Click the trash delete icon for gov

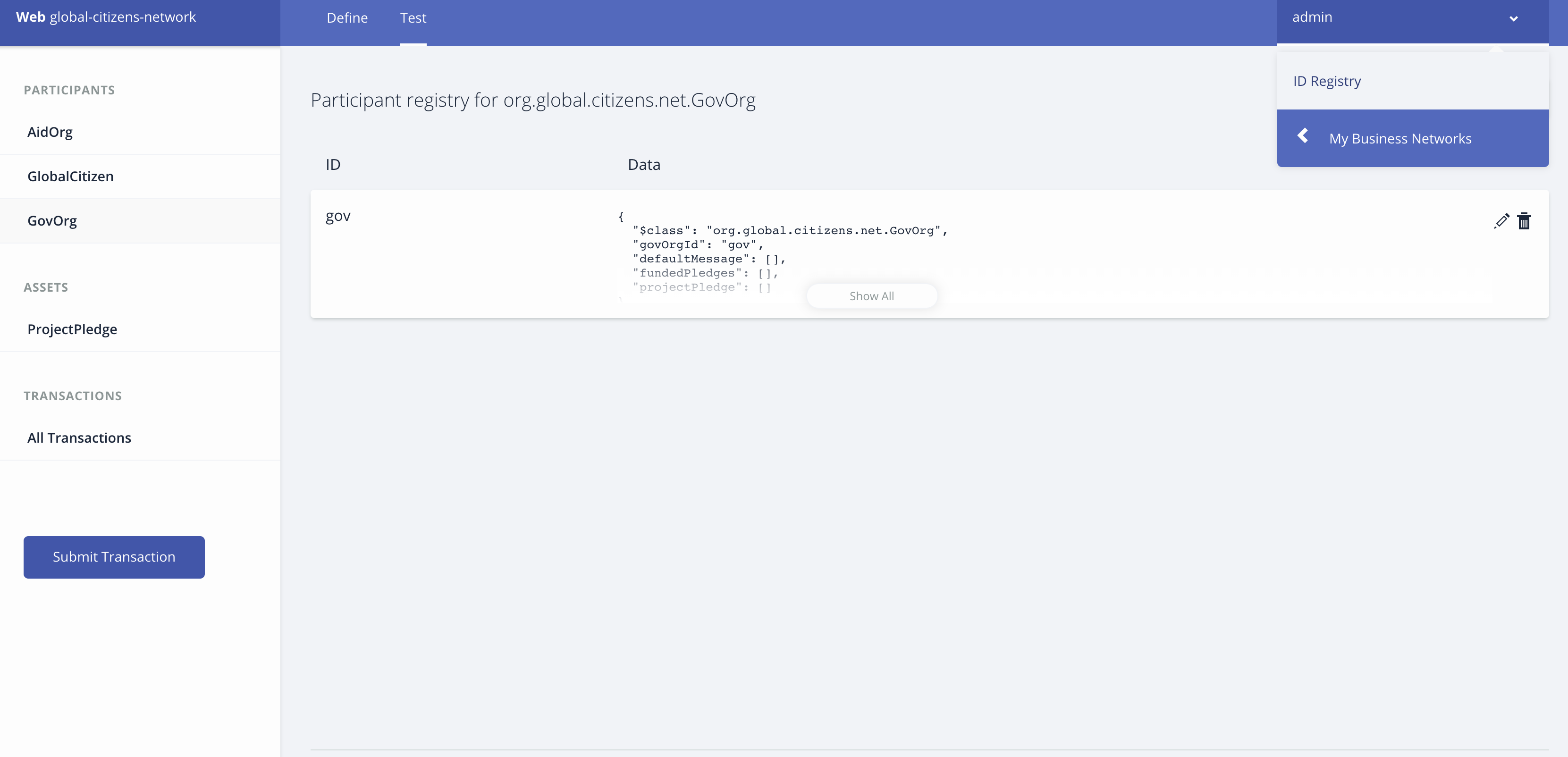coord(1524,221)
